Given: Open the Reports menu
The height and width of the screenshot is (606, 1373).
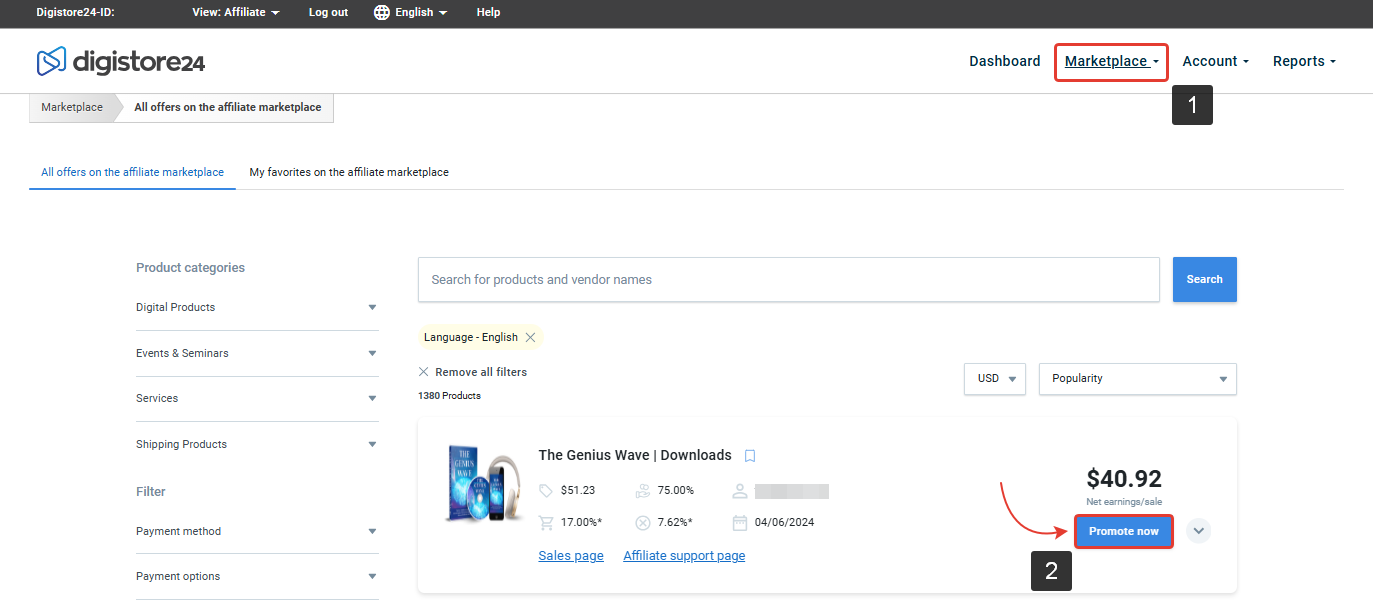Looking at the screenshot, I should pos(1304,62).
